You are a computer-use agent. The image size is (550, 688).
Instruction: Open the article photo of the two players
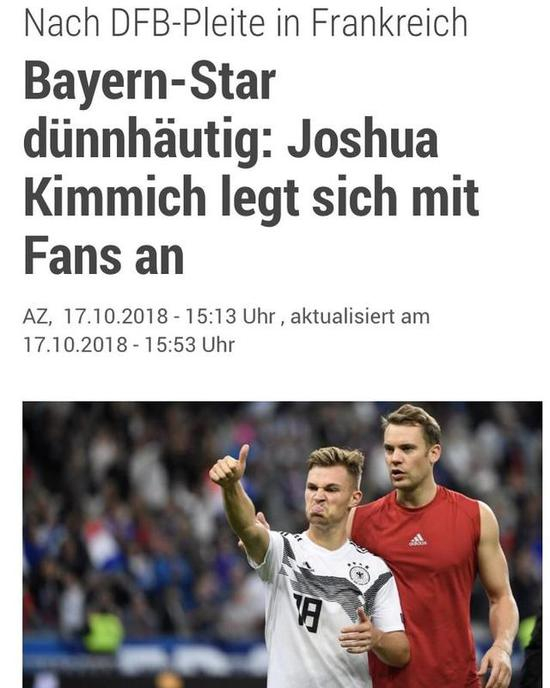click(282, 545)
